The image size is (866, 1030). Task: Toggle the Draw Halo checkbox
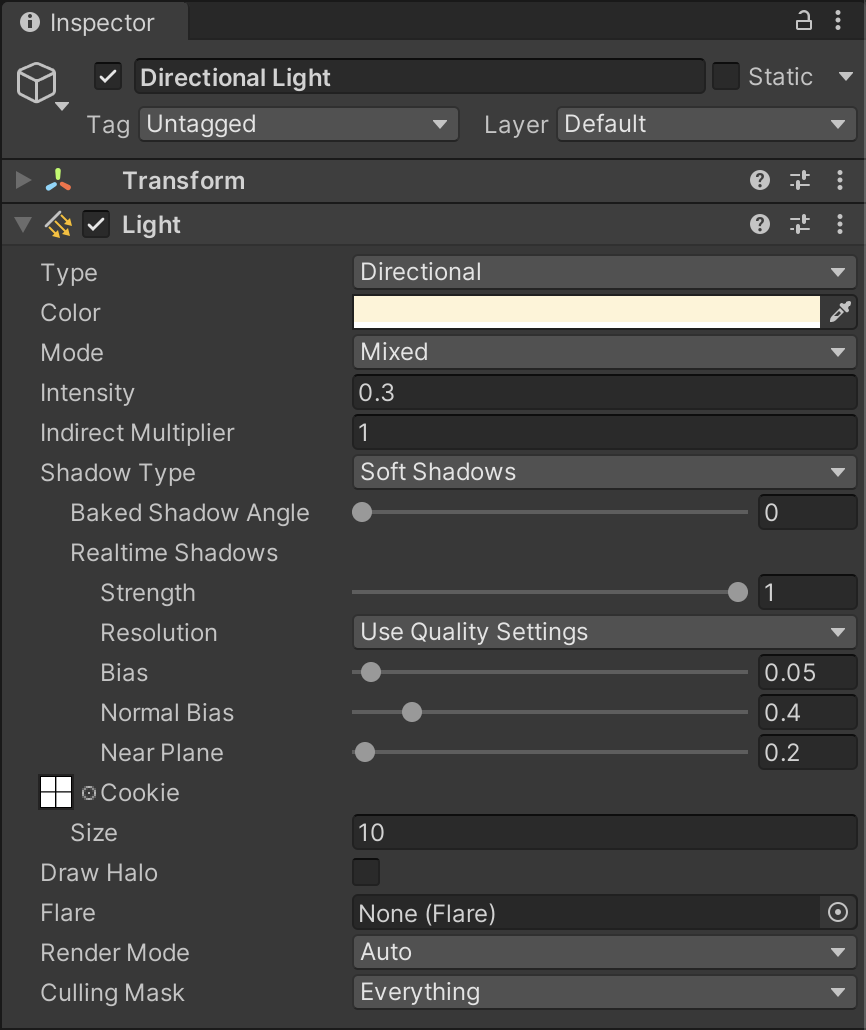pos(366,872)
